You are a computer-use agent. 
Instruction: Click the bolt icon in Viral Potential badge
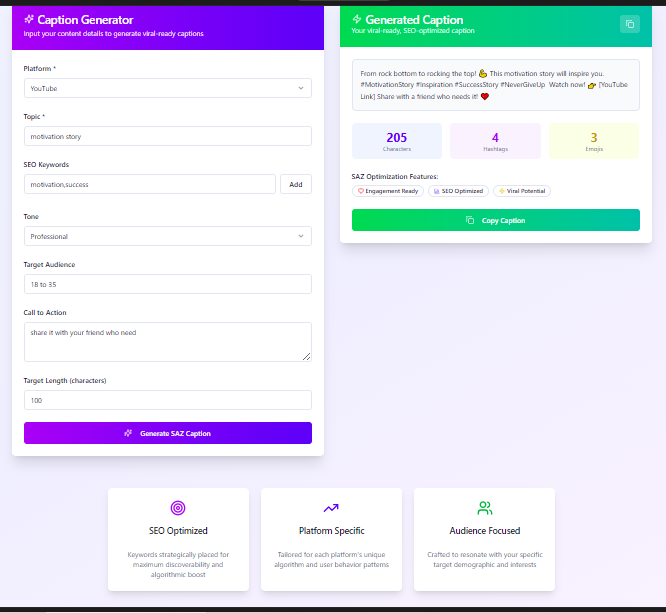502,191
